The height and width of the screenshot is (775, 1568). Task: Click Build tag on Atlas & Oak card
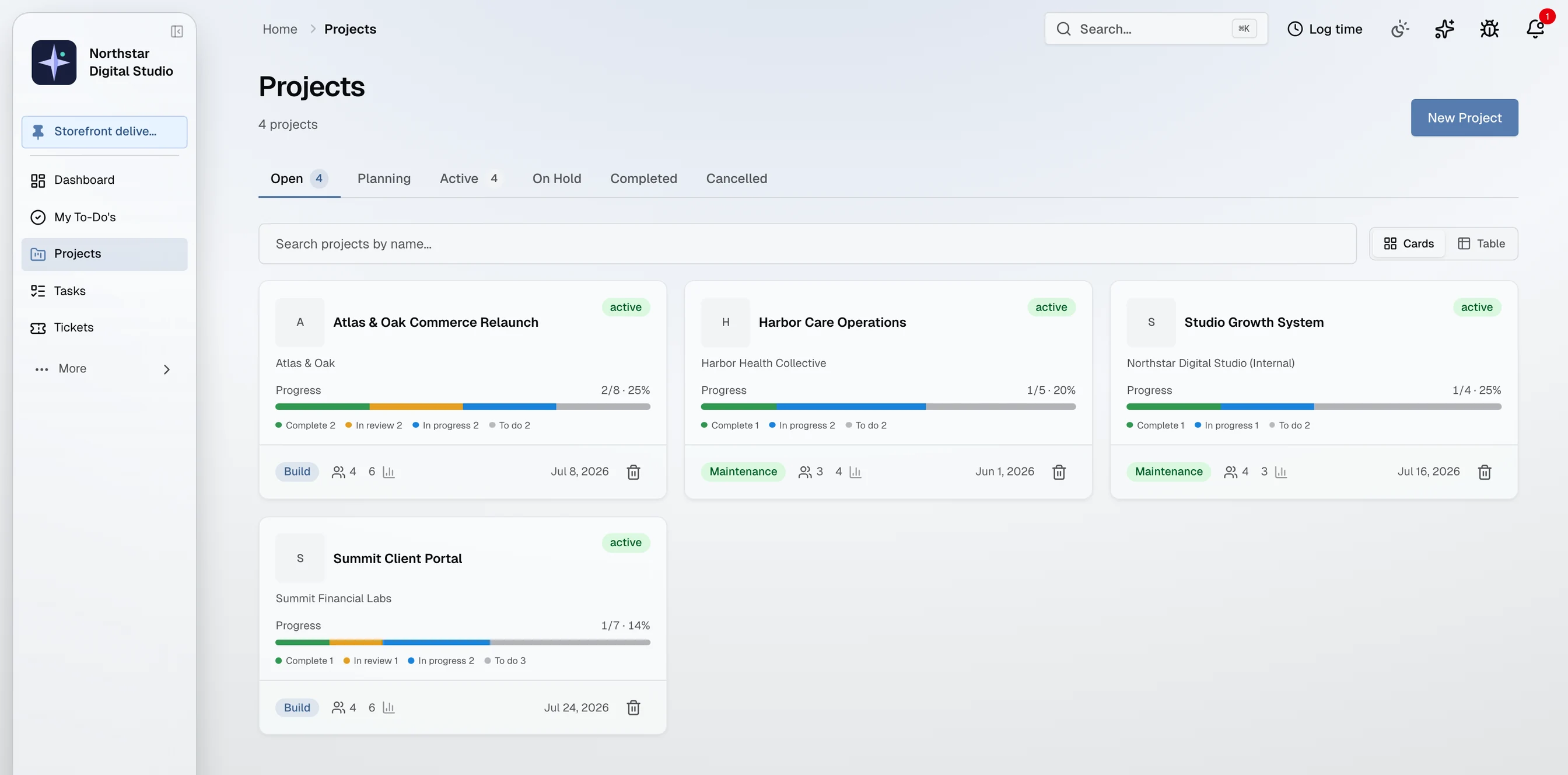pyautogui.click(x=296, y=472)
